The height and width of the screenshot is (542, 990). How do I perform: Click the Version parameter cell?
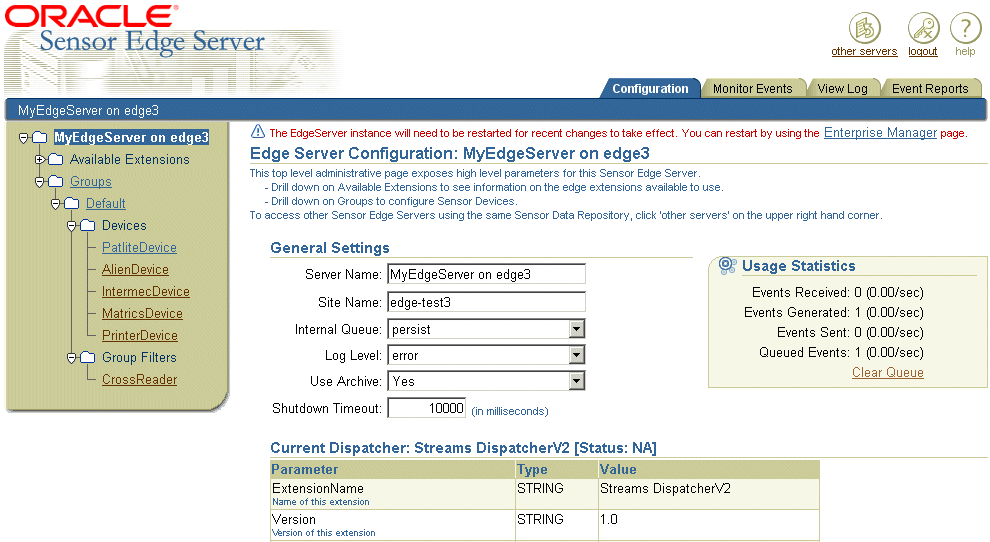coord(392,526)
